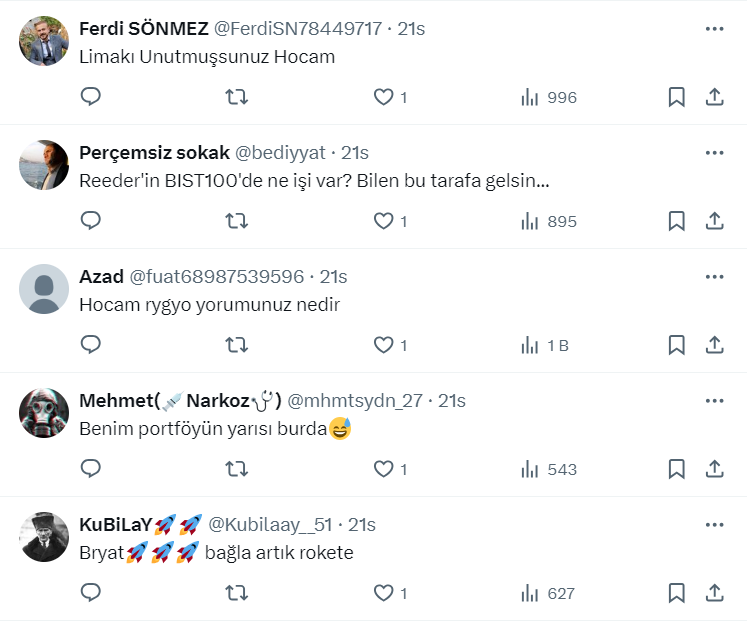Open Ferdi SÖNMEZ's display name link
This screenshot has width=747, height=629.
click(x=143, y=29)
